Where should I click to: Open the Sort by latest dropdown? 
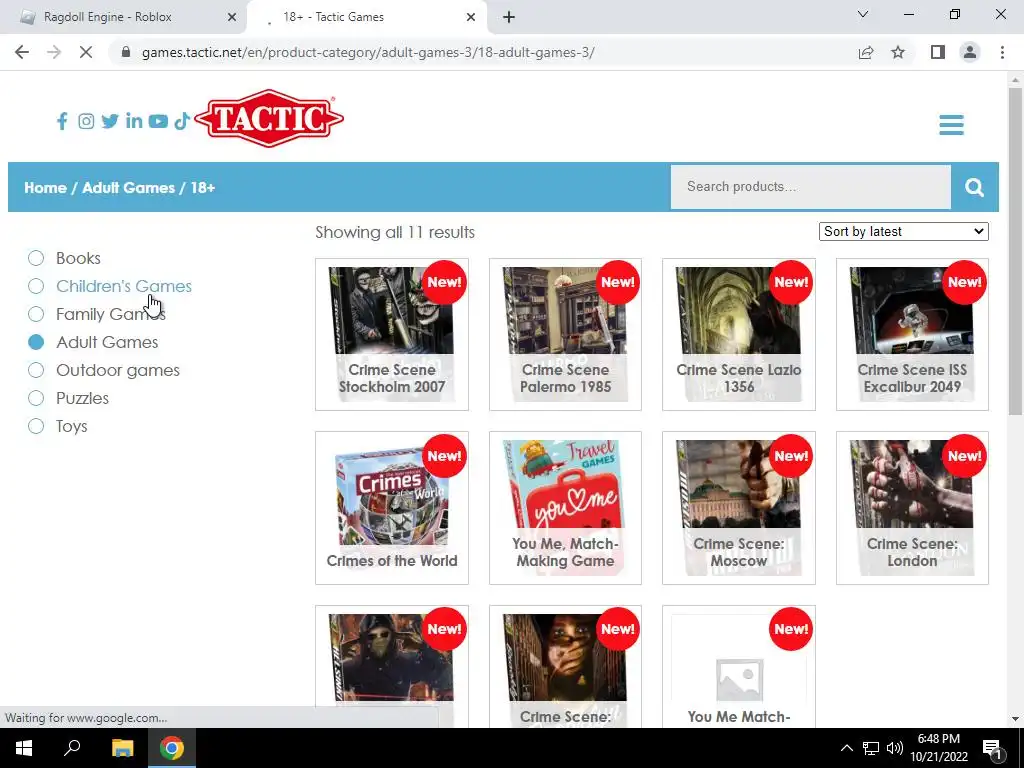[904, 231]
